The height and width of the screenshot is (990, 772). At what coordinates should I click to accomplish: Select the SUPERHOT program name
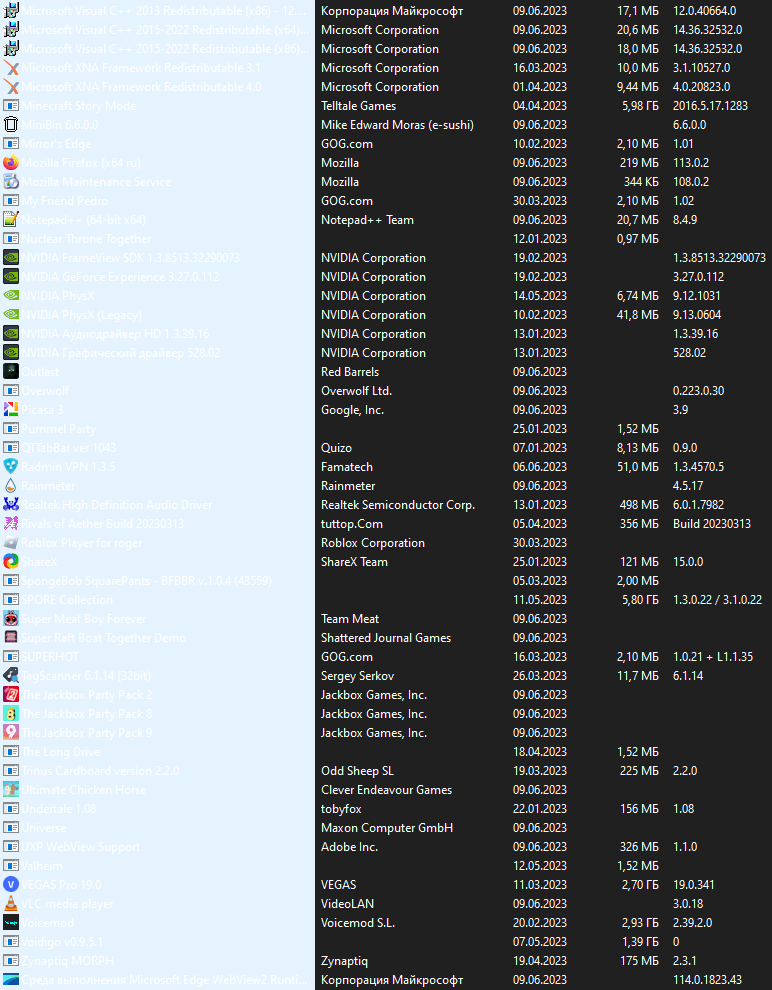pos(50,657)
